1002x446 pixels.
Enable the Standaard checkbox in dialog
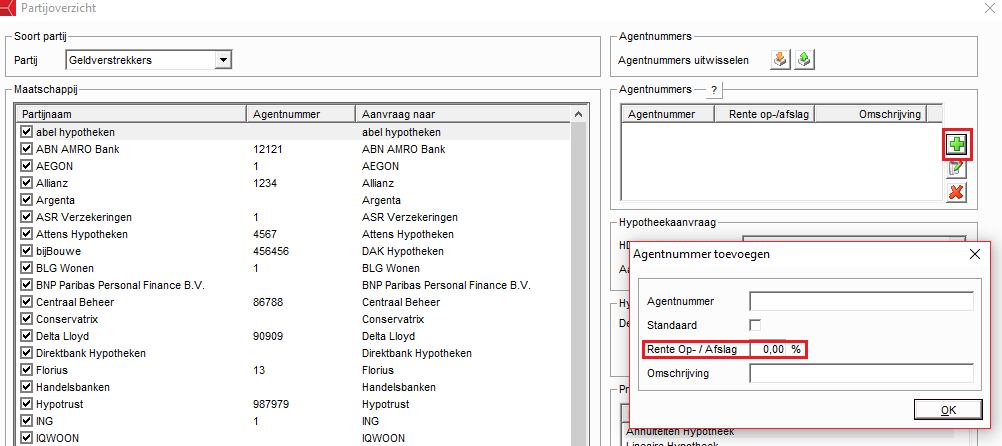tap(755, 324)
